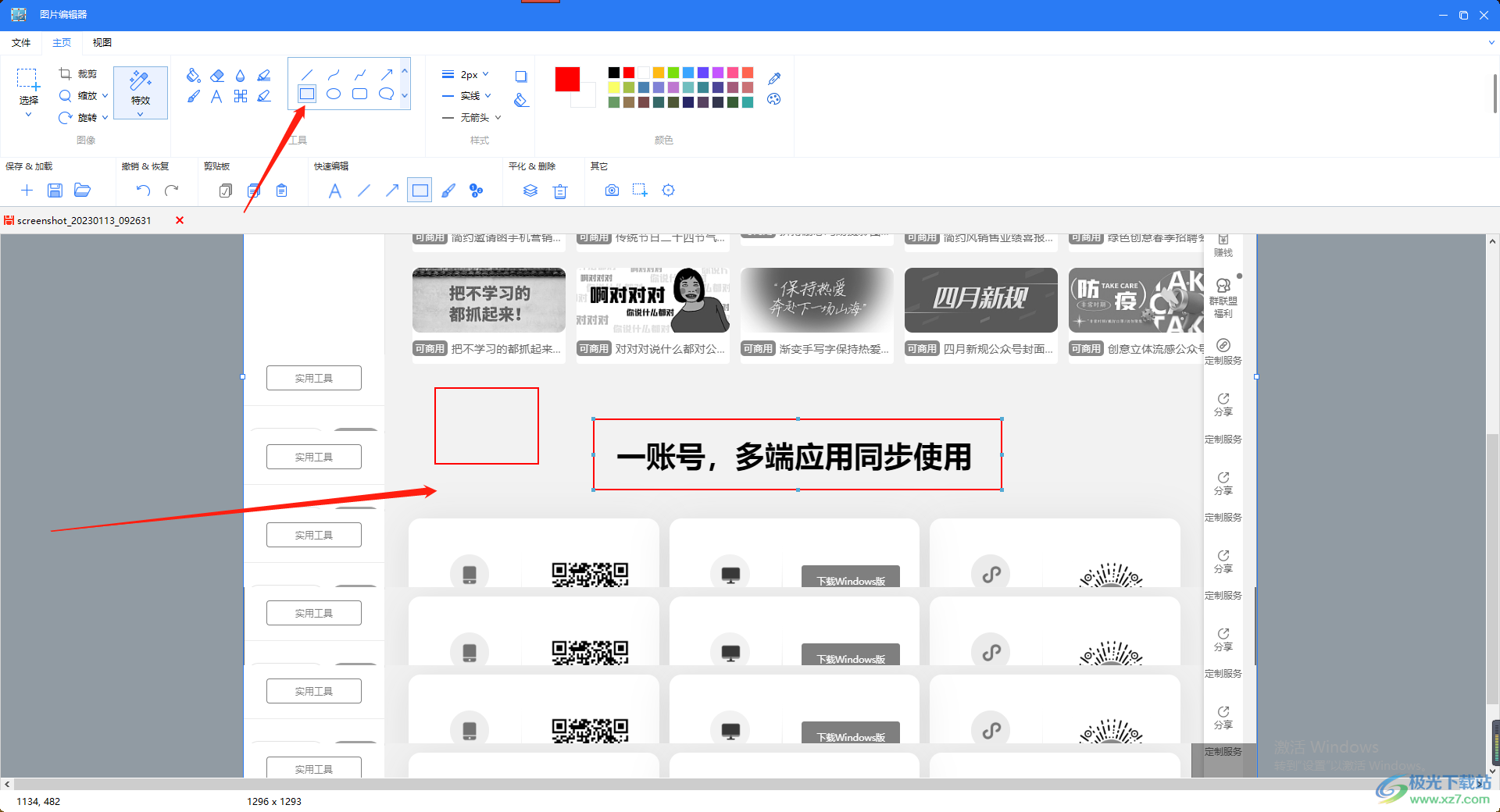Choose the polyline freeform shape

360,75
